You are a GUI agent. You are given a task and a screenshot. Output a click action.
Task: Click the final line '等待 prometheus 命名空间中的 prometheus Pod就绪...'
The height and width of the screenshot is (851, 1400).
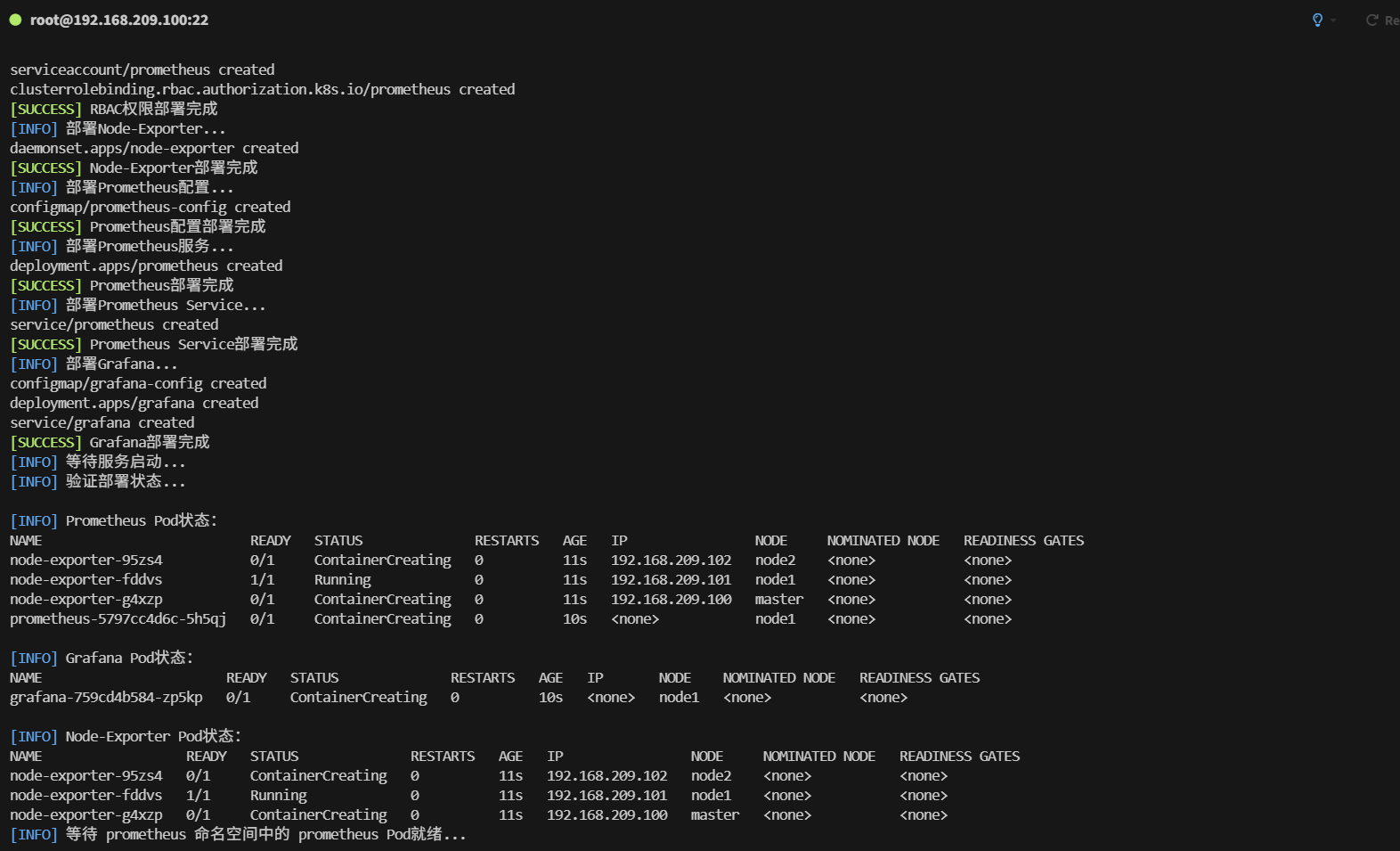266,834
